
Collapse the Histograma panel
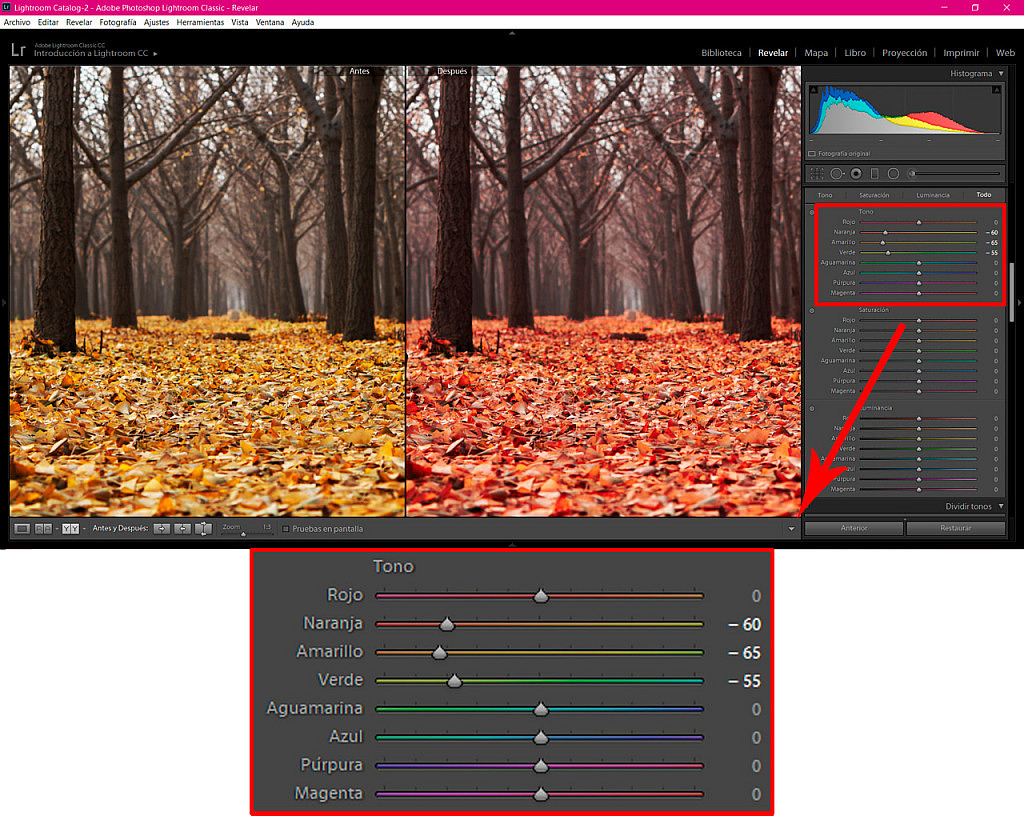[x=999, y=73]
